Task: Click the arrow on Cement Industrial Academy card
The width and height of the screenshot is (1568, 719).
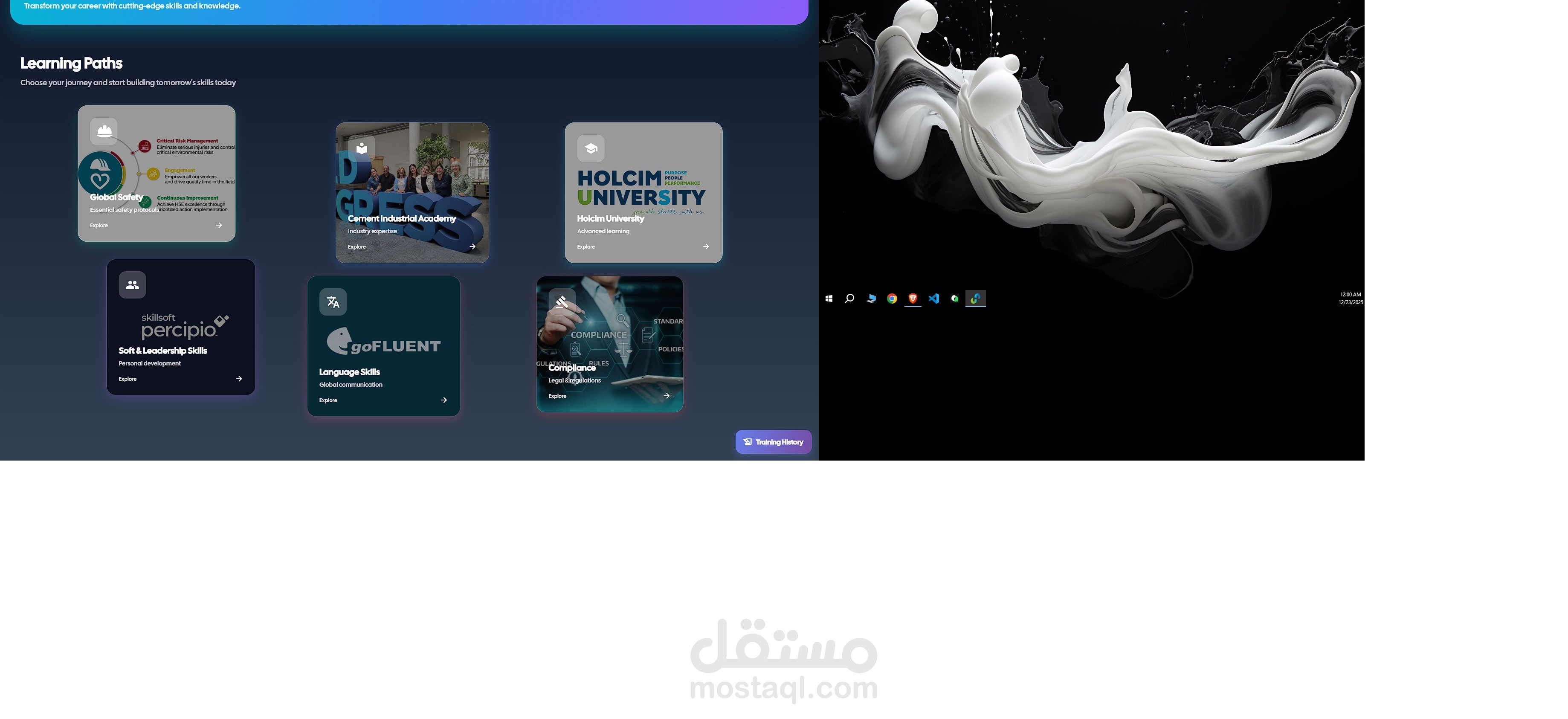Action: click(472, 246)
